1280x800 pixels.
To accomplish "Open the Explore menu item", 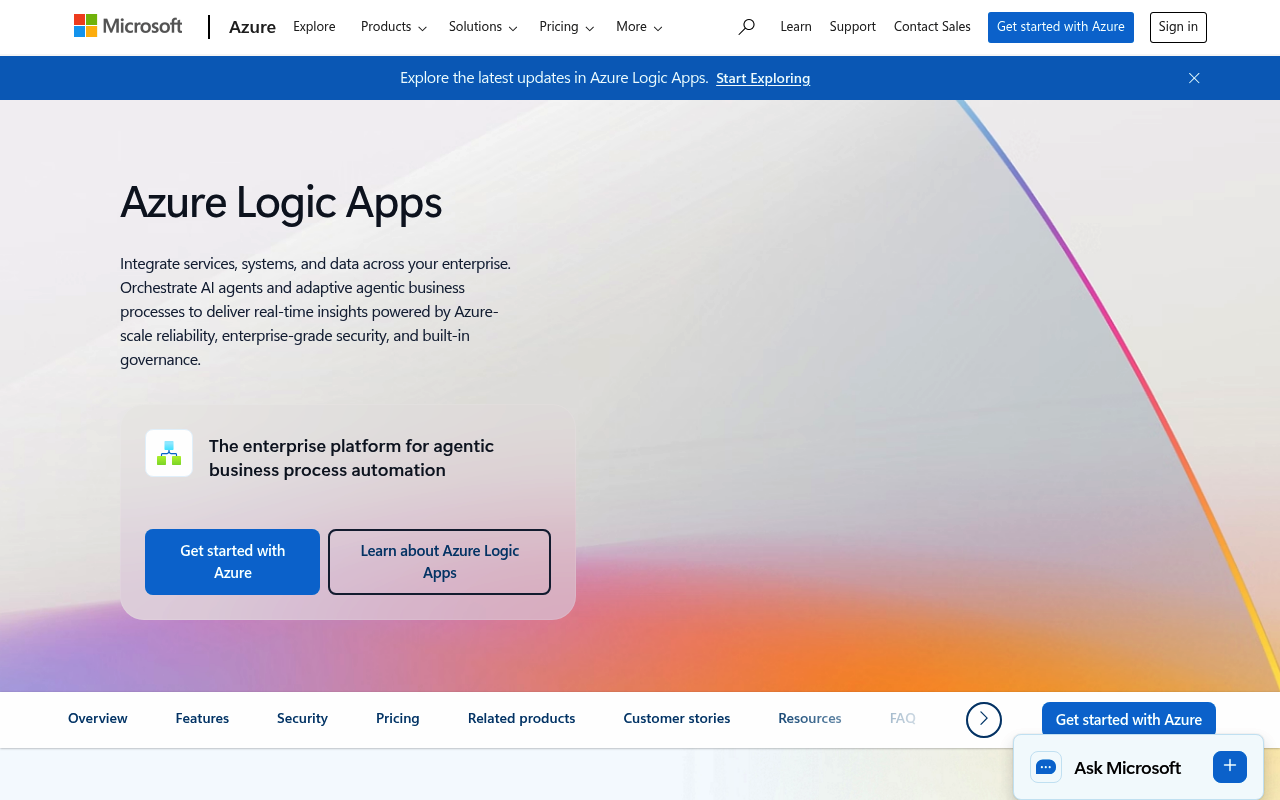I will coord(314,27).
